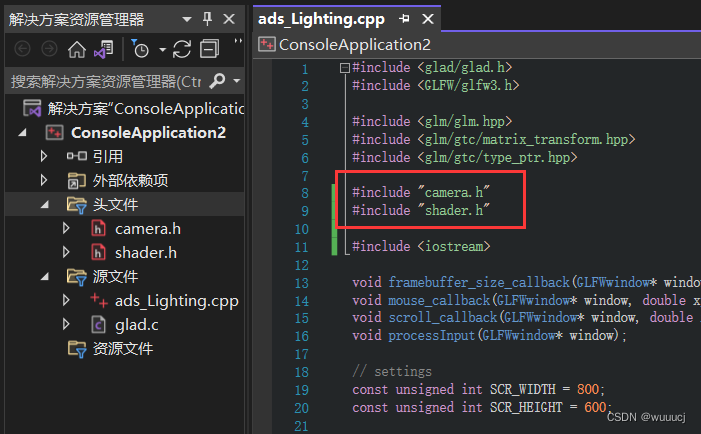Click on "camera.h" include text on line 8
The height and width of the screenshot is (434, 701).
point(454,192)
